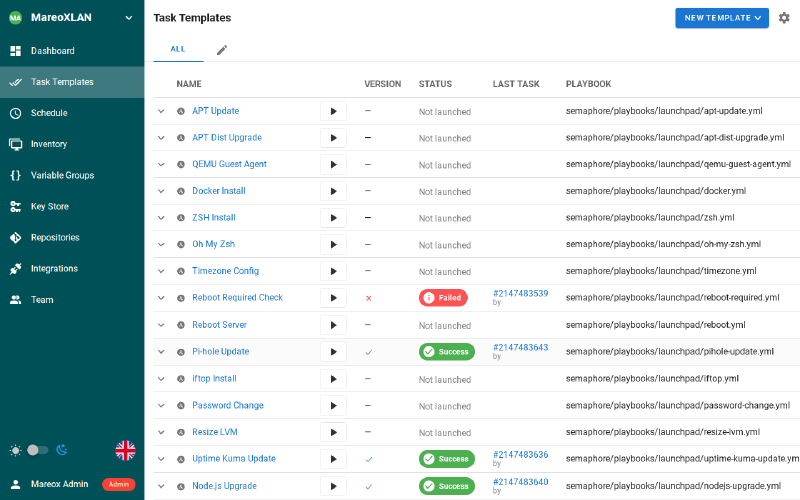Expand the QEMU Guest Agent row
Viewport: 800px width, 500px height.
pos(161,164)
